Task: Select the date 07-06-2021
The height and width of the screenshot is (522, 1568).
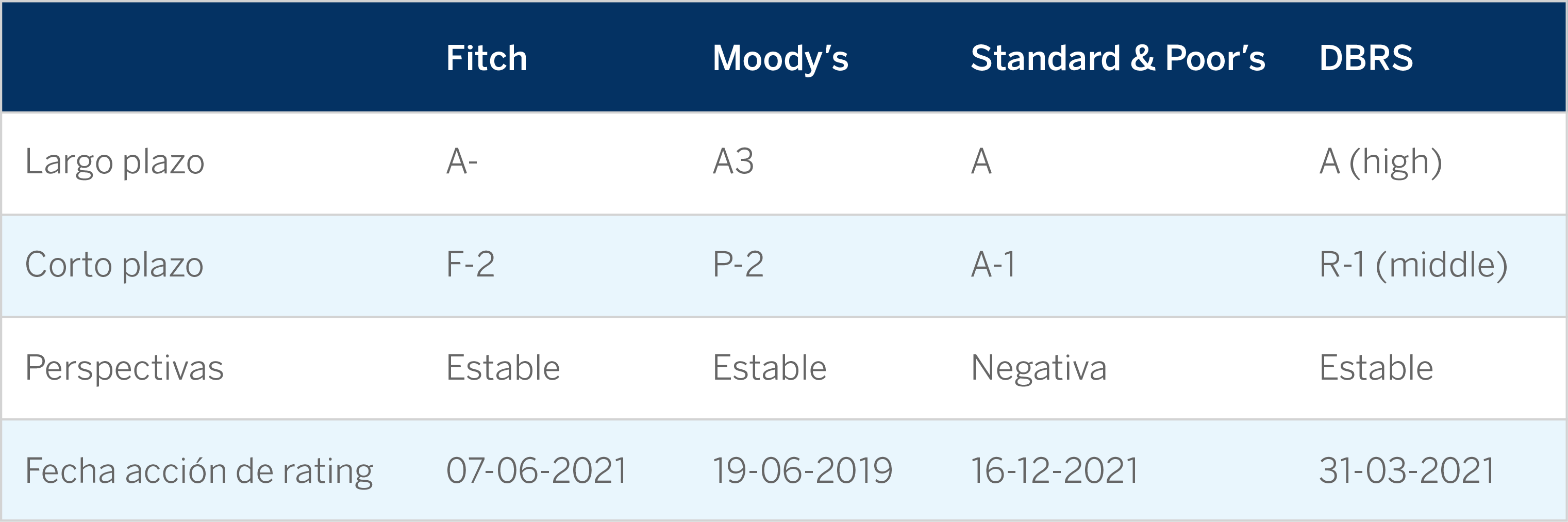Action: (x=536, y=471)
